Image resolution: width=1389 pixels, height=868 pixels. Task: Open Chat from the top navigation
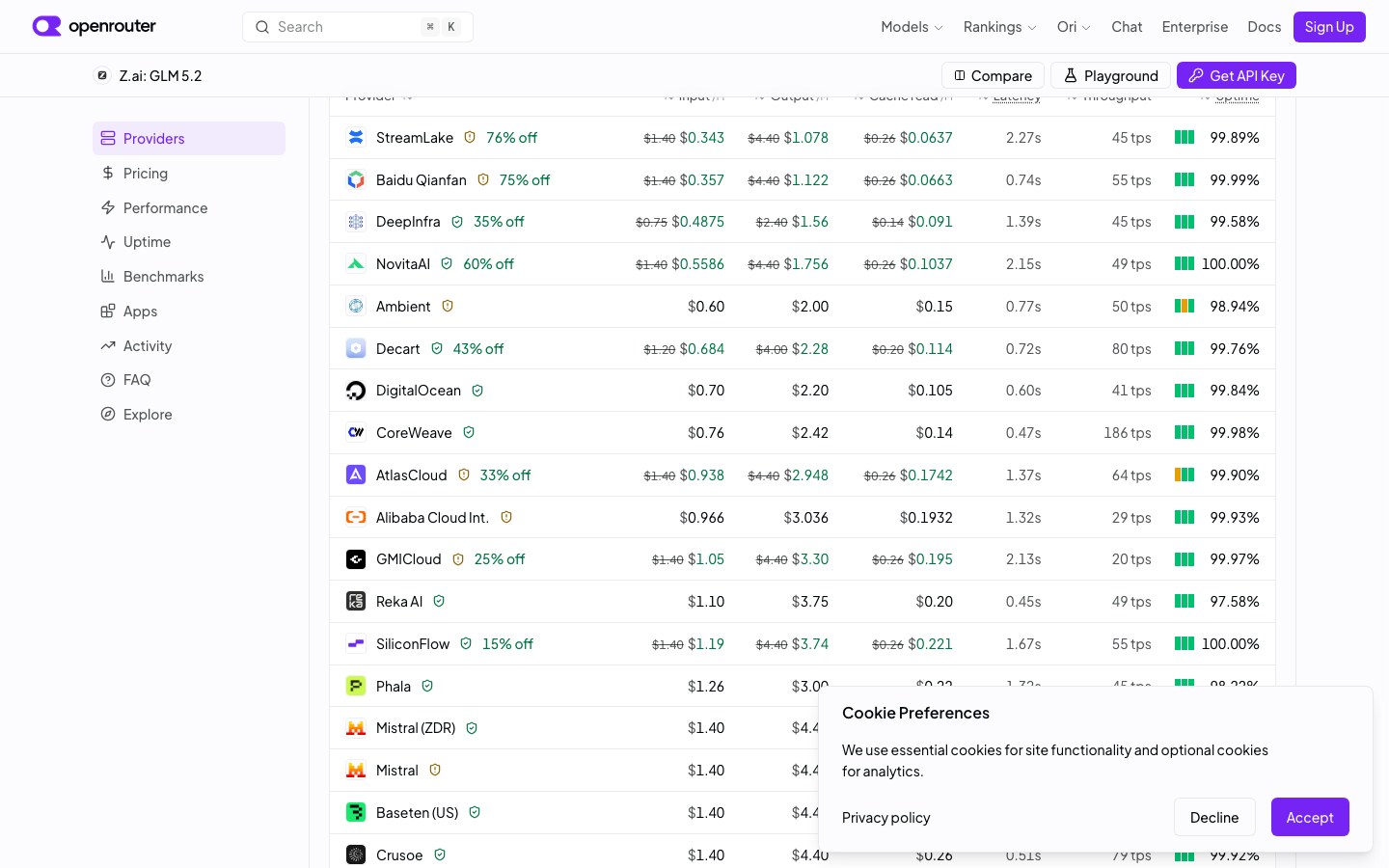pyautogui.click(x=1127, y=27)
